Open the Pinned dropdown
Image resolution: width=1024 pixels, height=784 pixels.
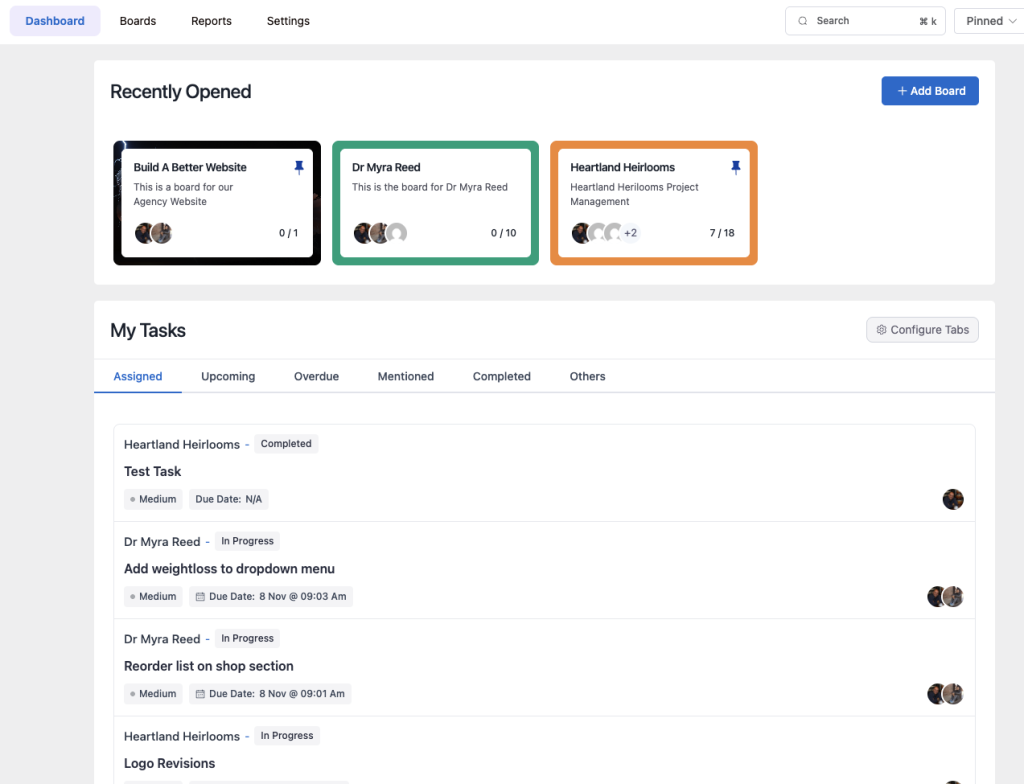pyautogui.click(x=990, y=21)
